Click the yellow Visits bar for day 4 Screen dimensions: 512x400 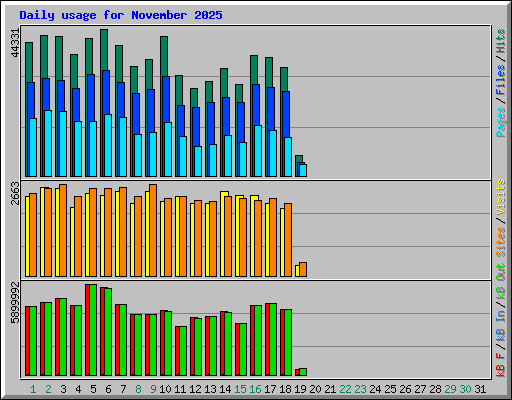coord(72,242)
